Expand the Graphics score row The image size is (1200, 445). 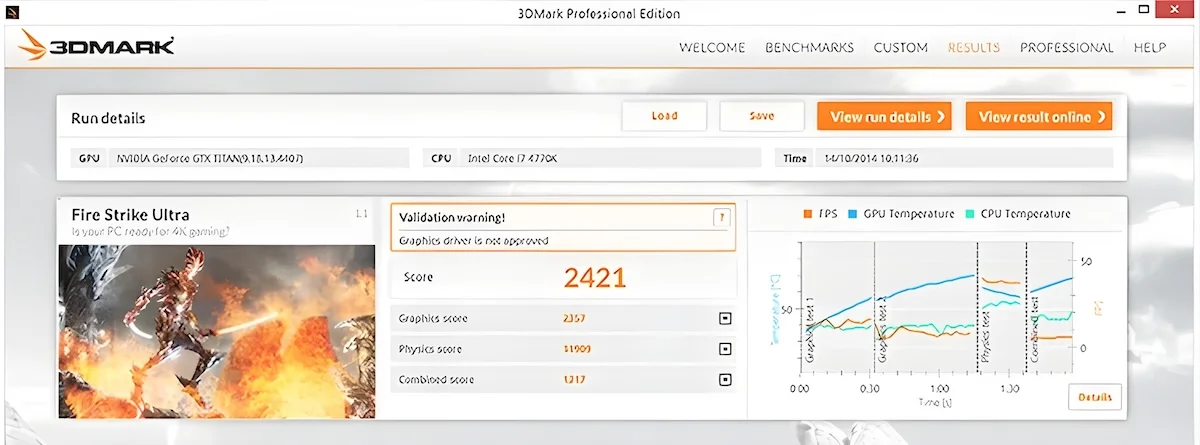725,319
